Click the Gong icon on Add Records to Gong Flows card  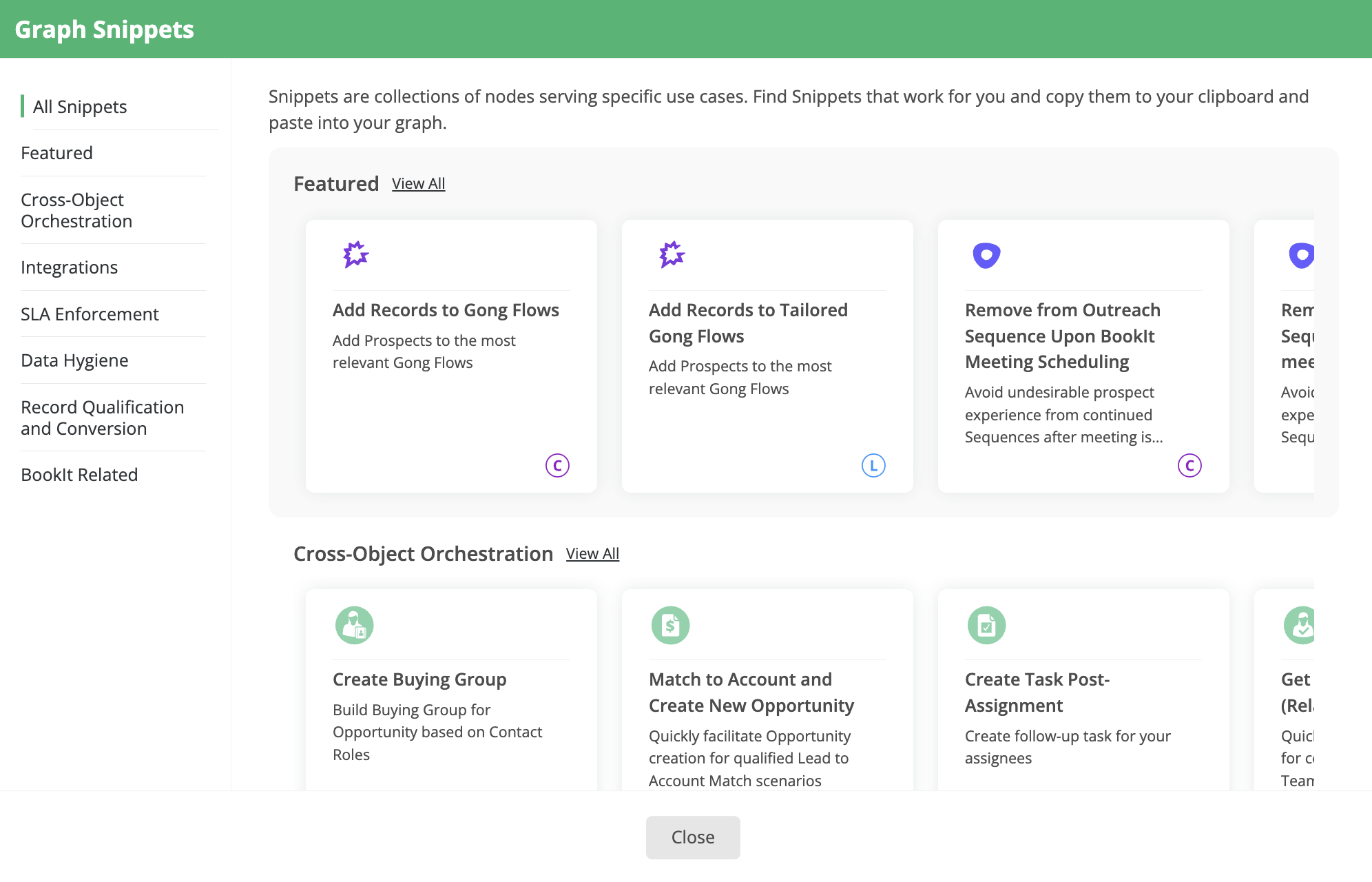click(x=356, y=255)
